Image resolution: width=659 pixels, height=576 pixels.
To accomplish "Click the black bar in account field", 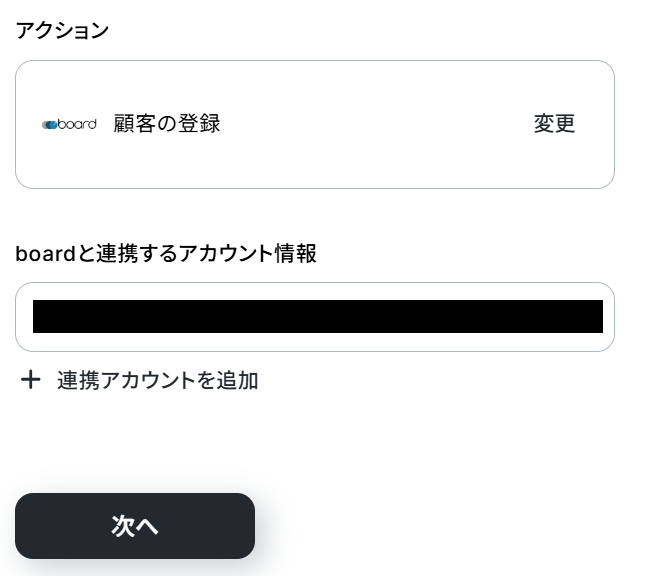I will pyautogui.click(x=318, y=316).
